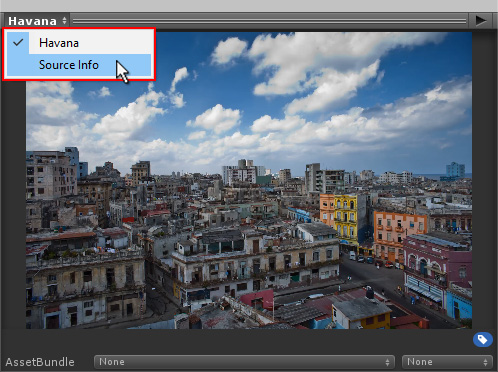
Task: Click the arrows on the AssetBundle variant dropdown
Action: coord(485,362)
